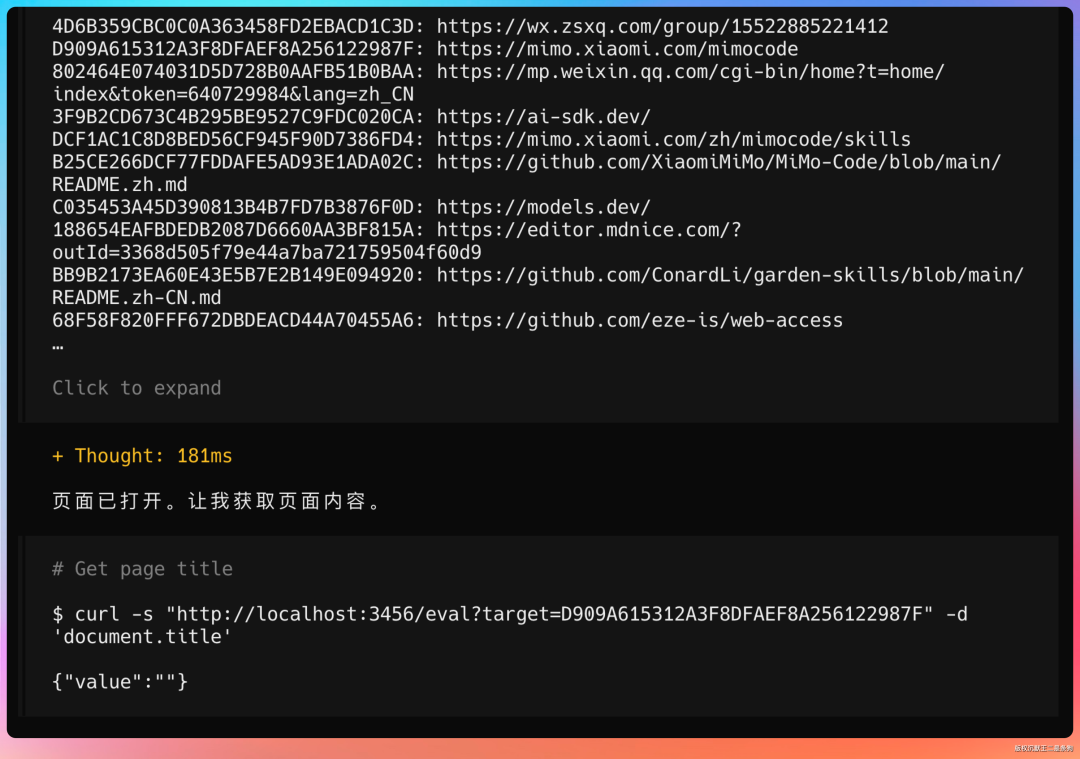Open the https://ai-sdk.dev/ link

pyautogui.click(x=543, y=117)
